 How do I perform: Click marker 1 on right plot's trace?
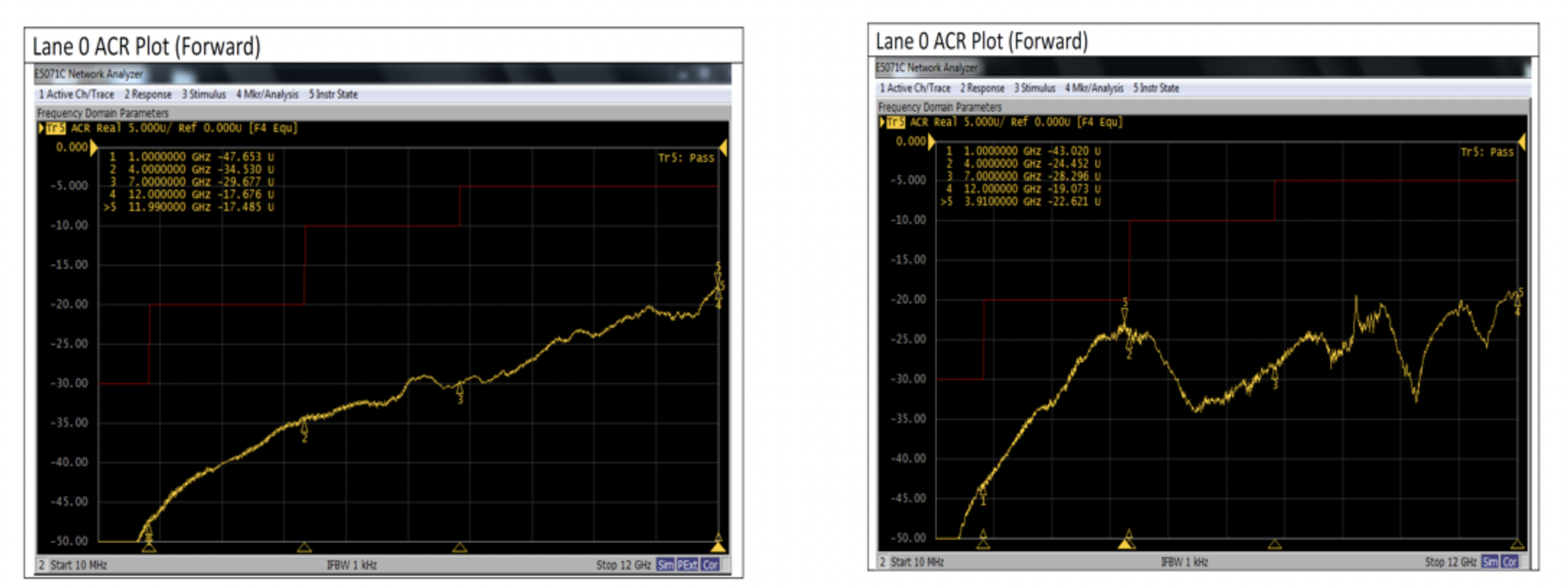pos(982,495)
